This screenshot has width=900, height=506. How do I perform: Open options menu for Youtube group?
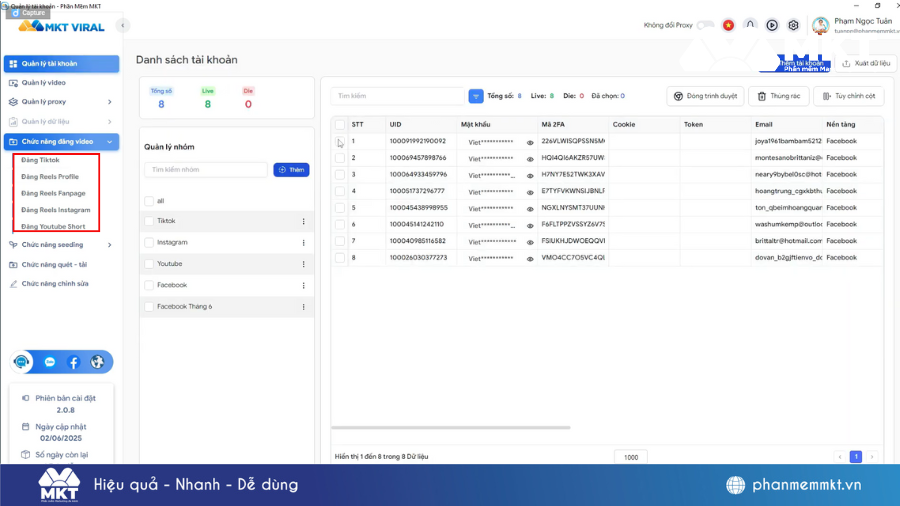point(304,264)
